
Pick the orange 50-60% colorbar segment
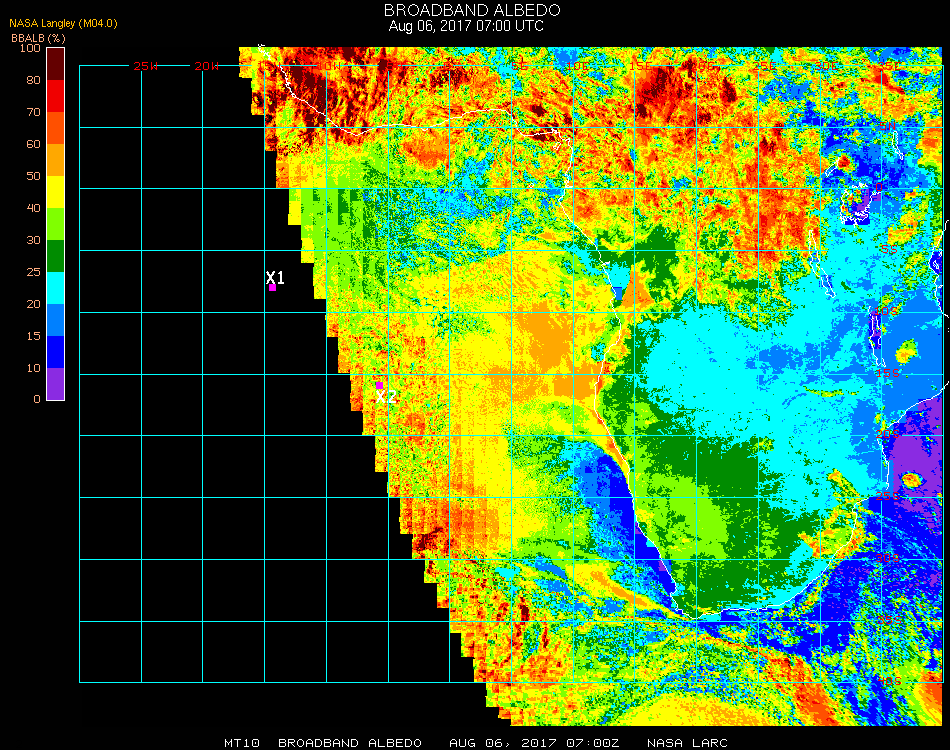56,160
